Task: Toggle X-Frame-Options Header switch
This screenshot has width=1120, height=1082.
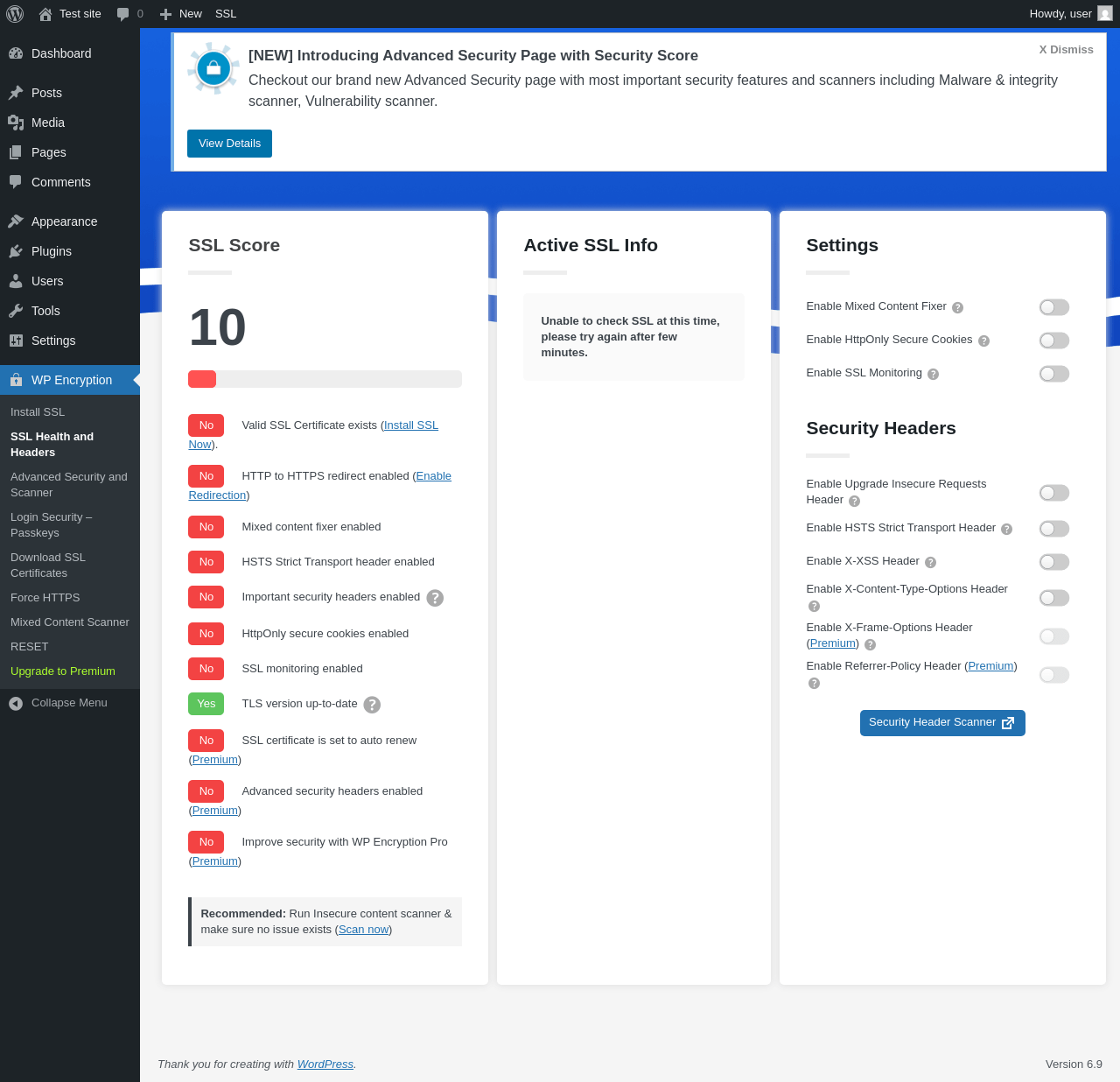Action: 1054,636
